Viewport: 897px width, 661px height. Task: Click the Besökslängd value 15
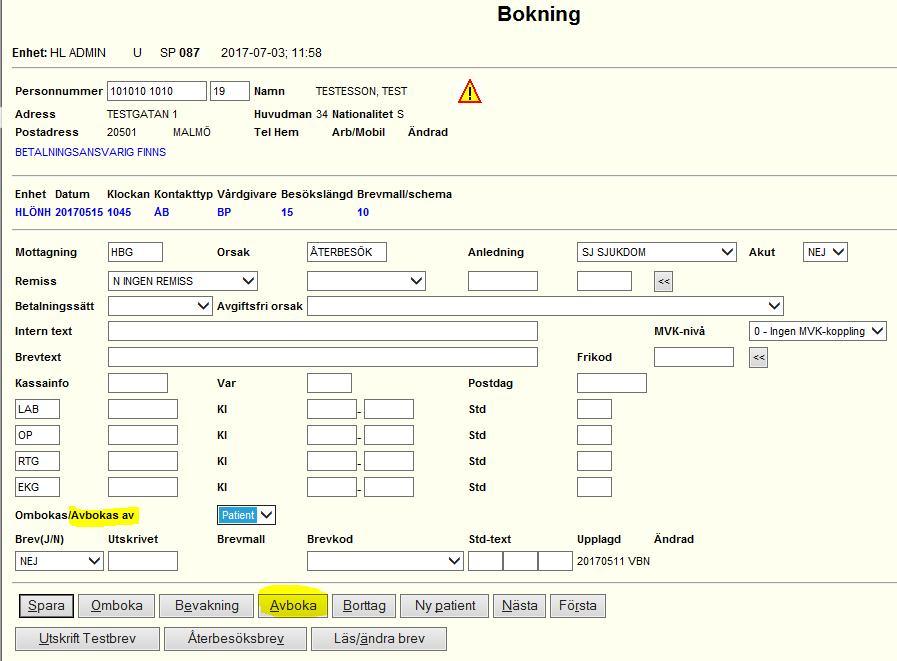[287, 212]
